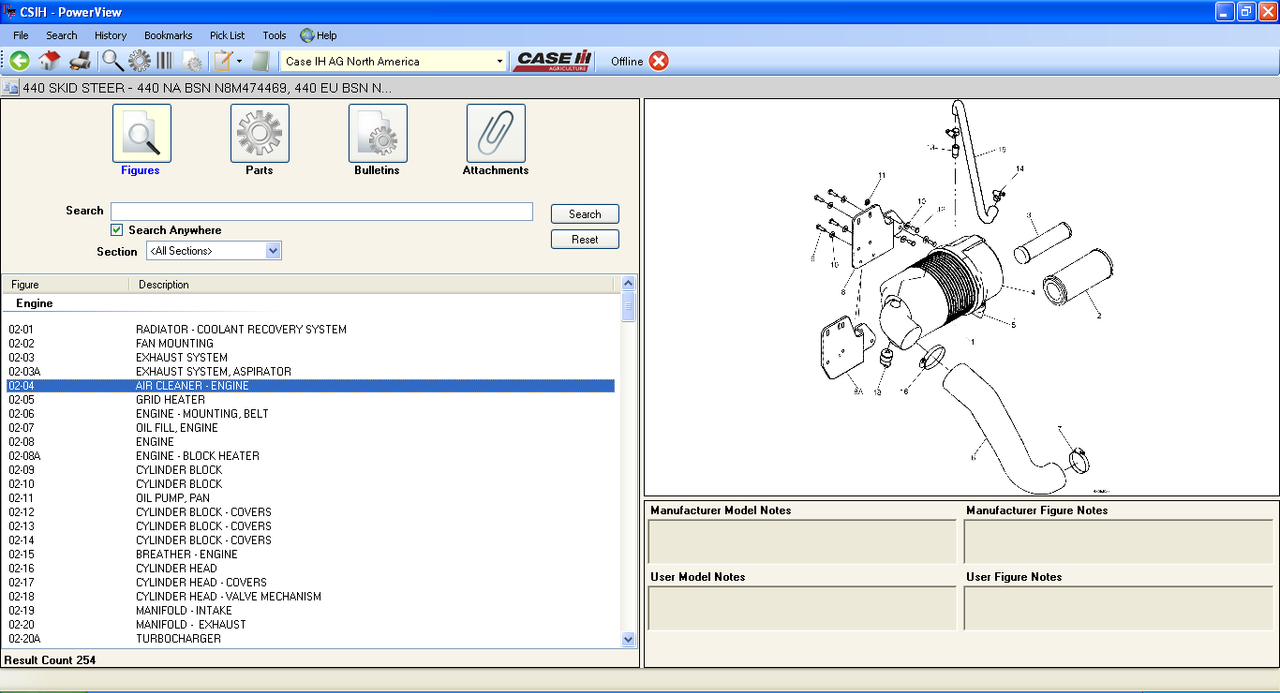Select row 02-05 GRID HEATER

[x=310, y=400]
